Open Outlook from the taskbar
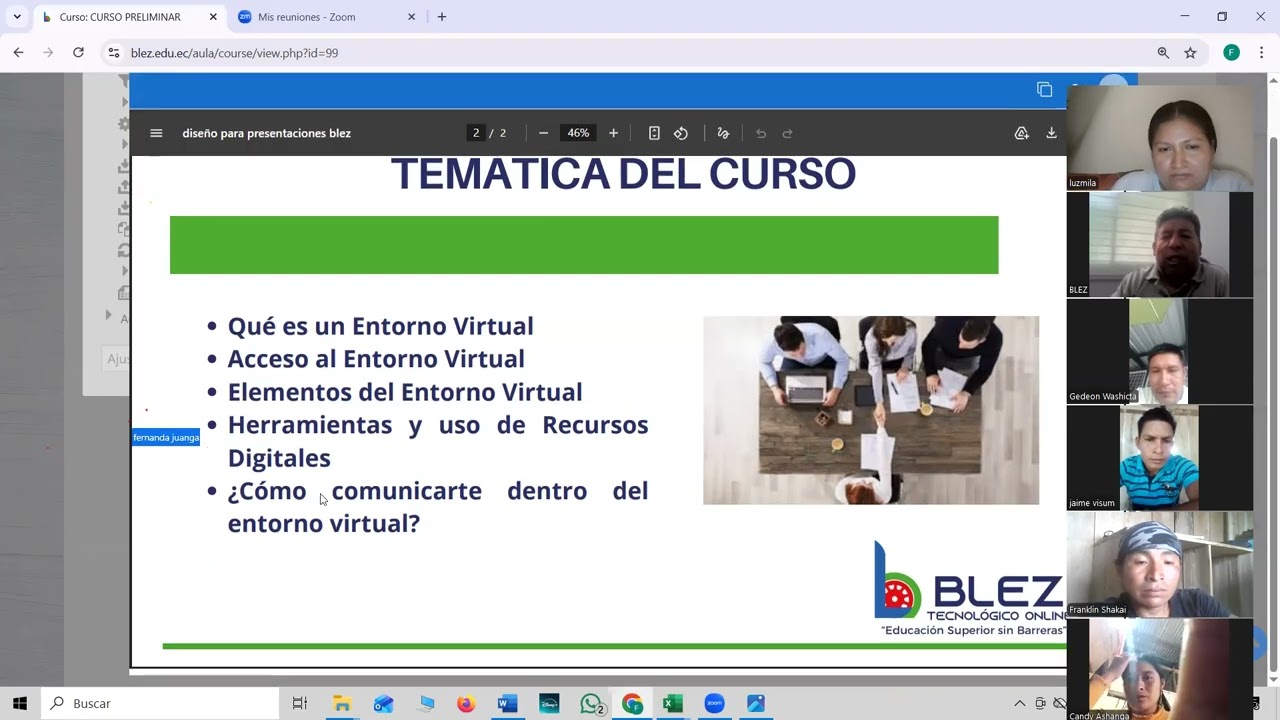This screenshot has width=1280, height=720. 383,703
